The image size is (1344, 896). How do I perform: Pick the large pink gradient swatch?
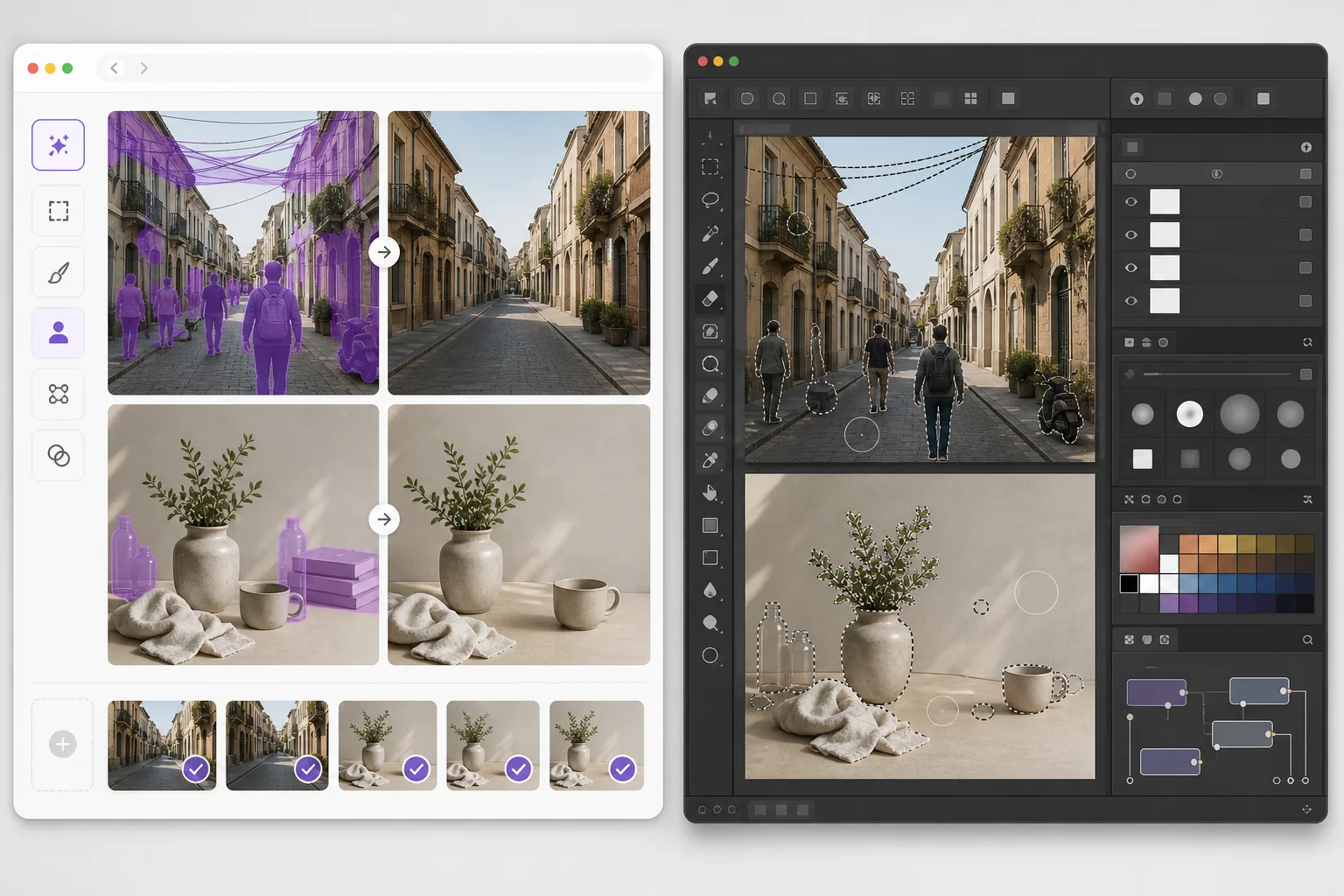click(x=1139, y=549)
